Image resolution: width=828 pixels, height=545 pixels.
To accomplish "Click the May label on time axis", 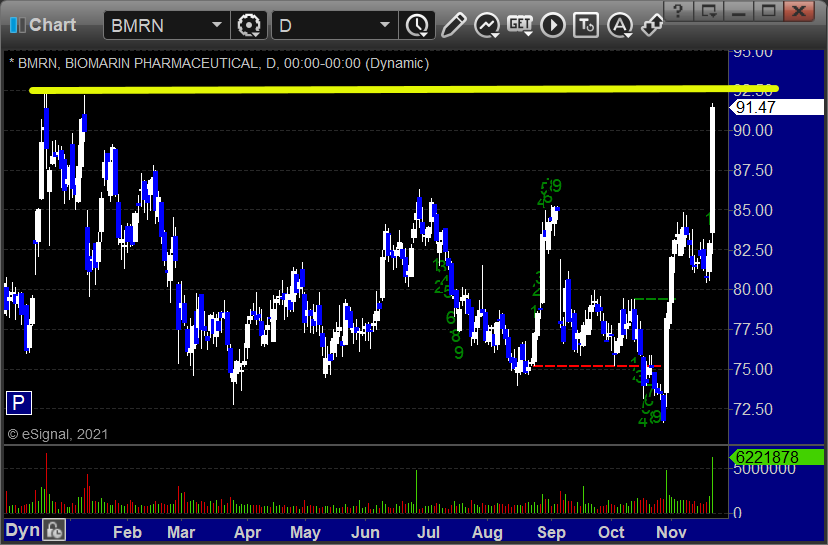I will pos(305,532).
